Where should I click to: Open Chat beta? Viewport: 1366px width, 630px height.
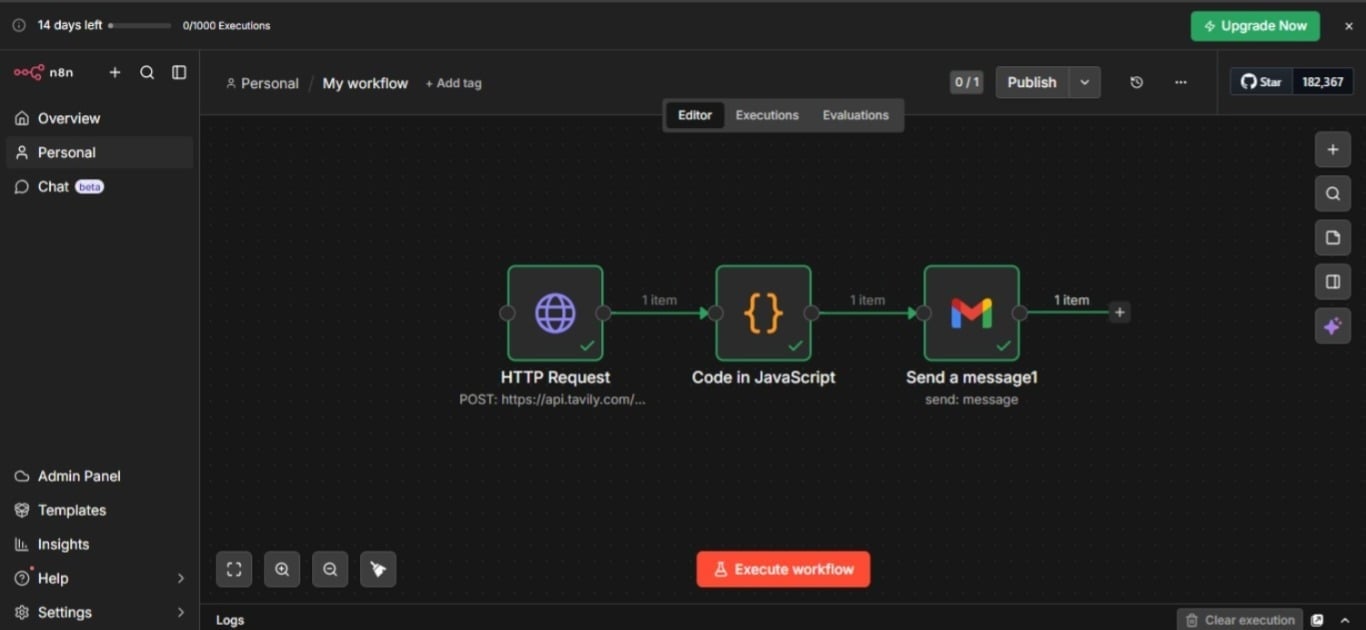[99, 187]
